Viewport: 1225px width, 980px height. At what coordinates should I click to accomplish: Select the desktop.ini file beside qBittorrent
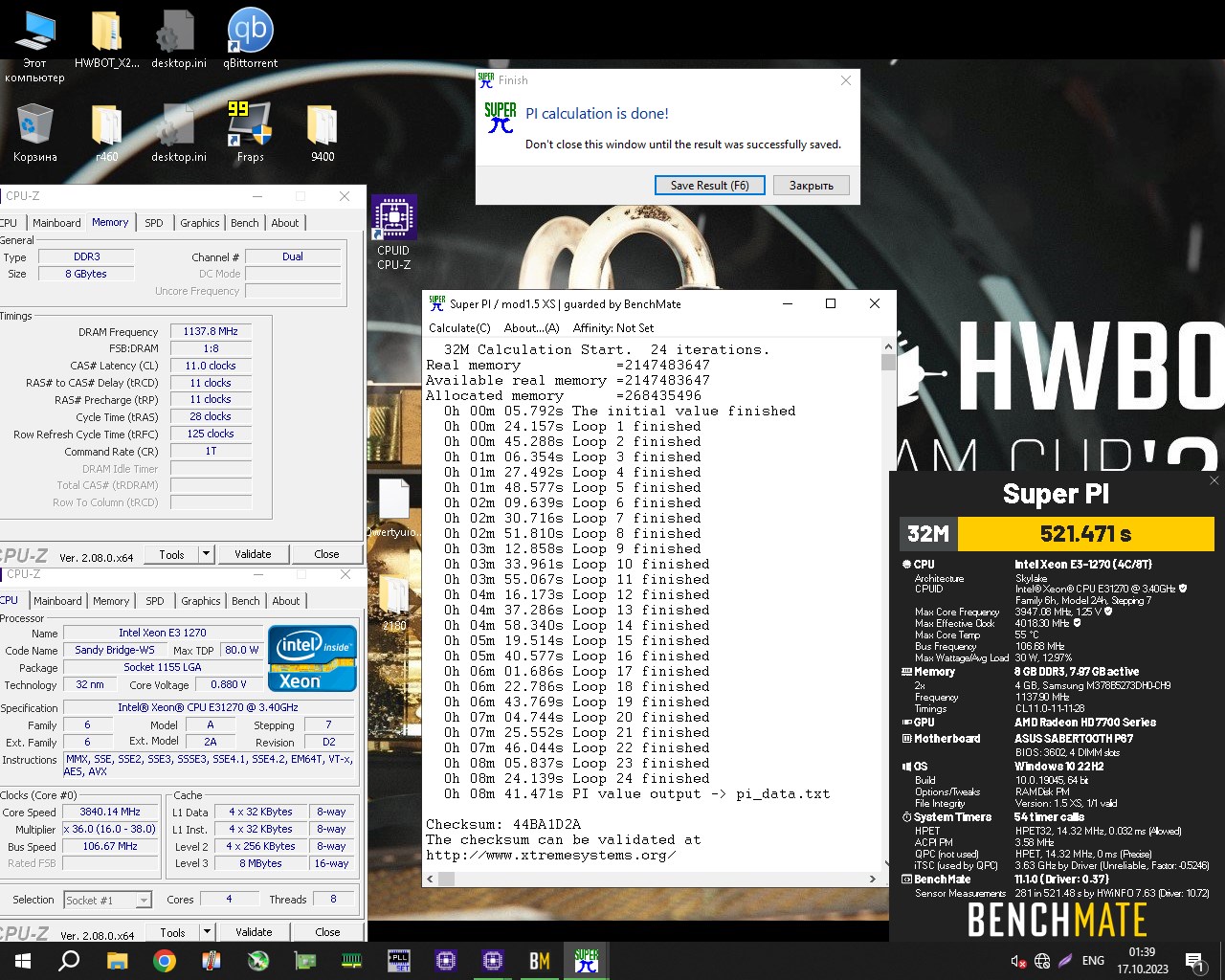(x=179, y=40)
